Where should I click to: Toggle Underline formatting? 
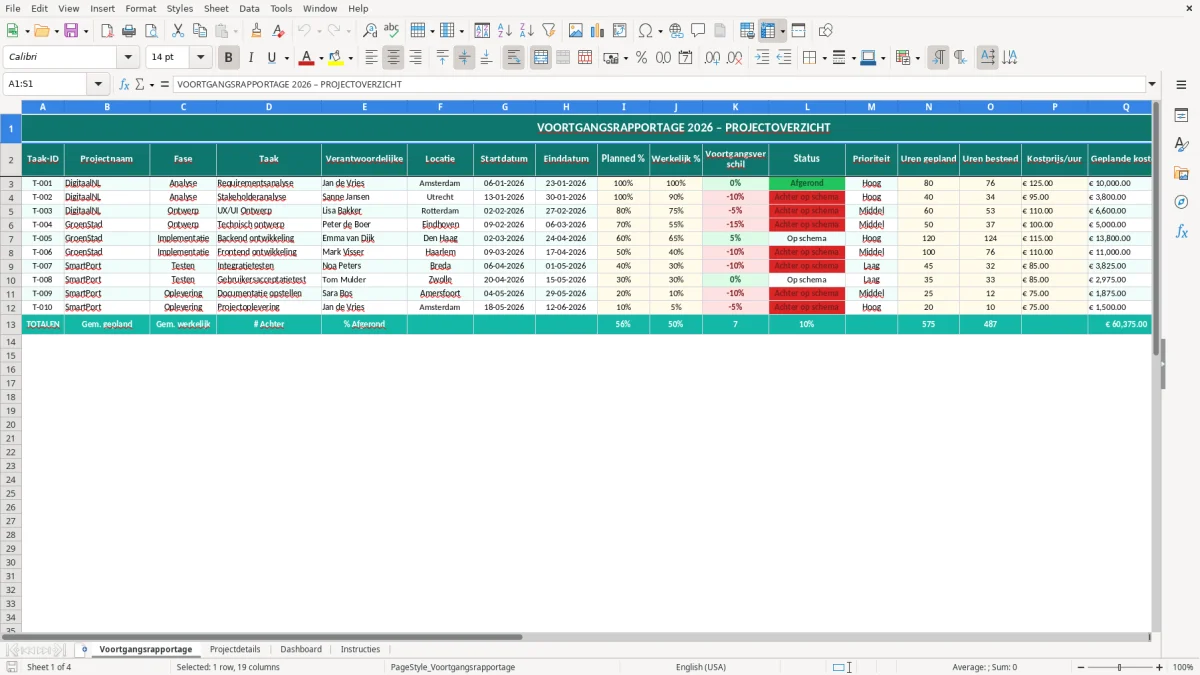pyautogui.click(x=272, y=58)
